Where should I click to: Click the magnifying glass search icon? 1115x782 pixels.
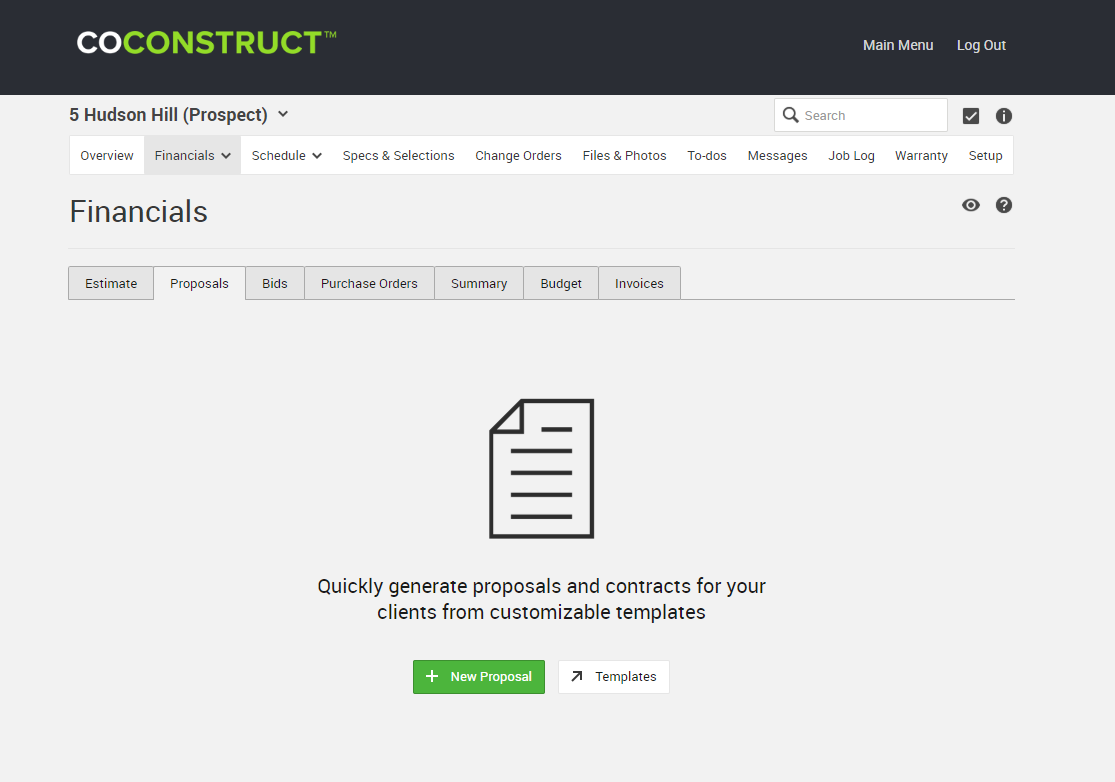coord(791,115)
